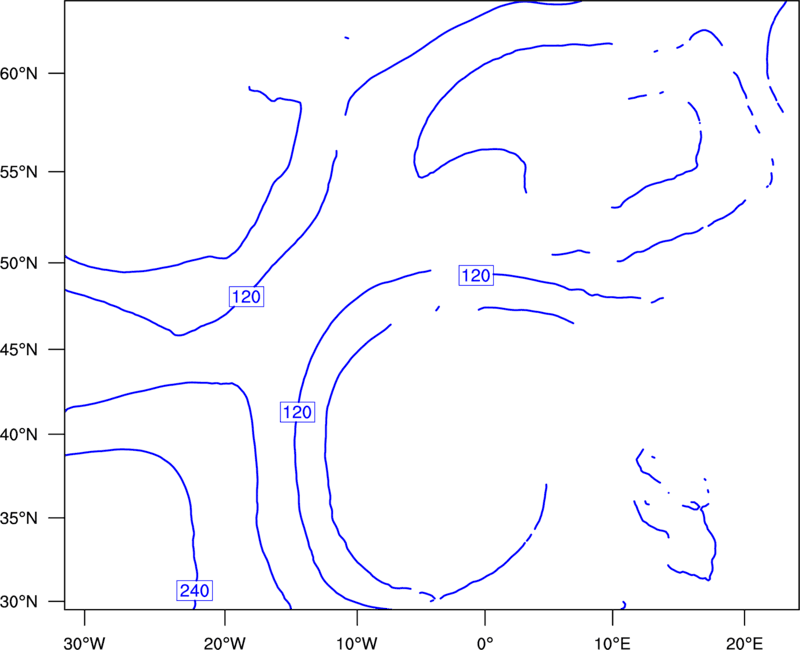The width and height of the screenshot is (800, 650).
Task: Select the 120 contour label near 41°N, 14°W
Action: [x=297, y=412]
